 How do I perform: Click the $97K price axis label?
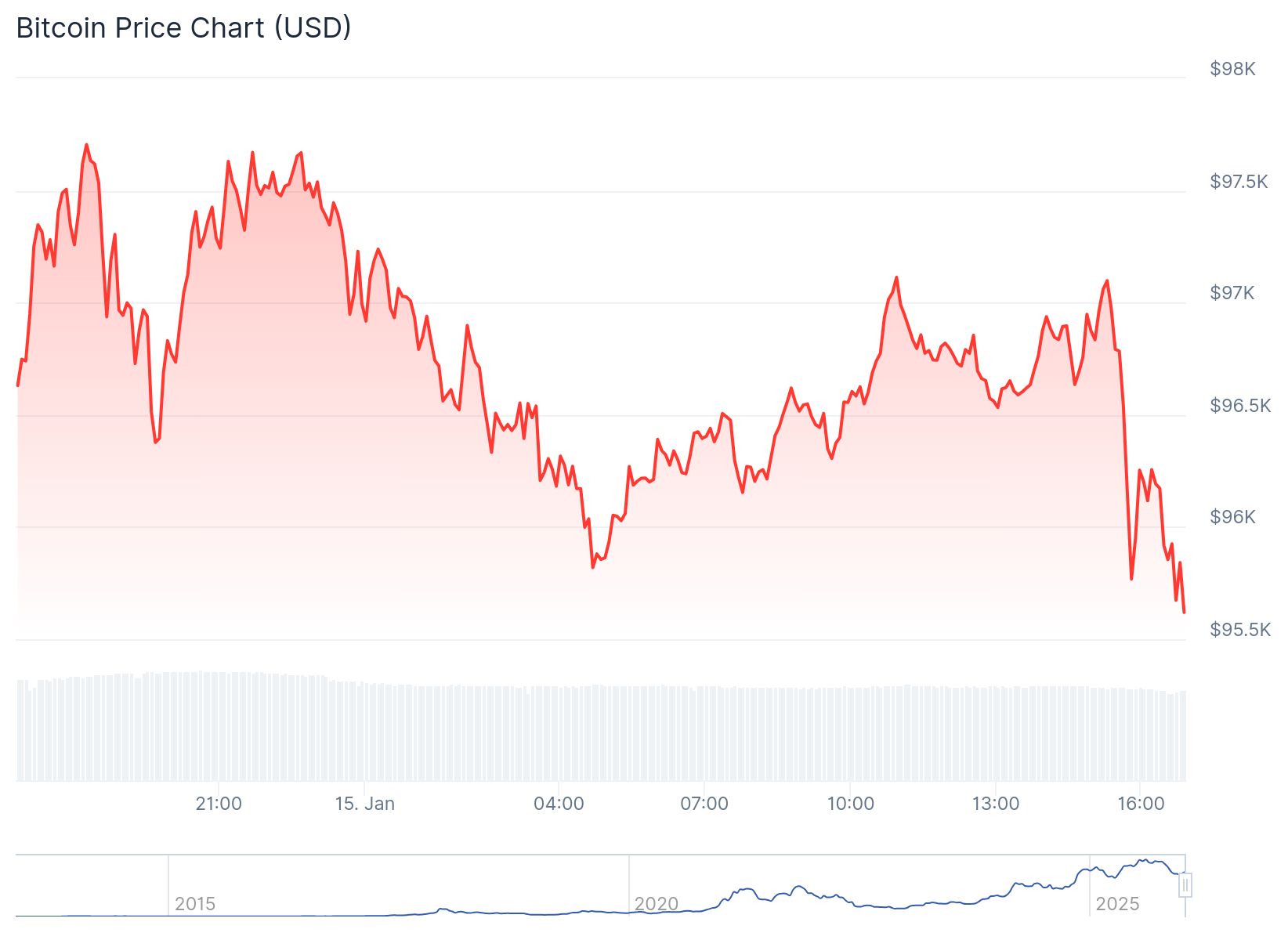1232,293
